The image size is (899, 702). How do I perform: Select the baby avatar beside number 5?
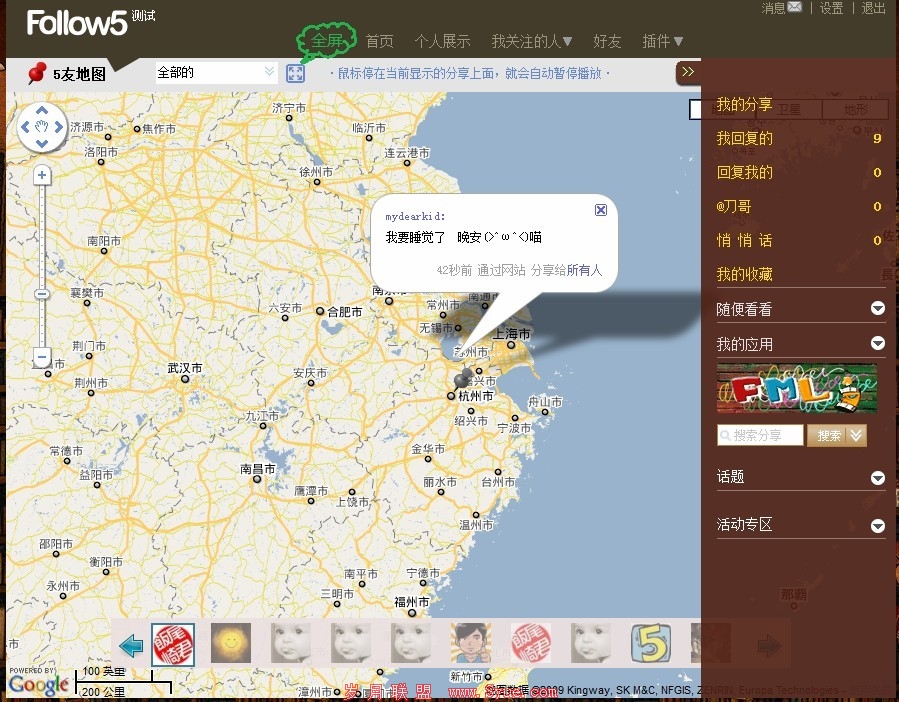click(591, 643)
